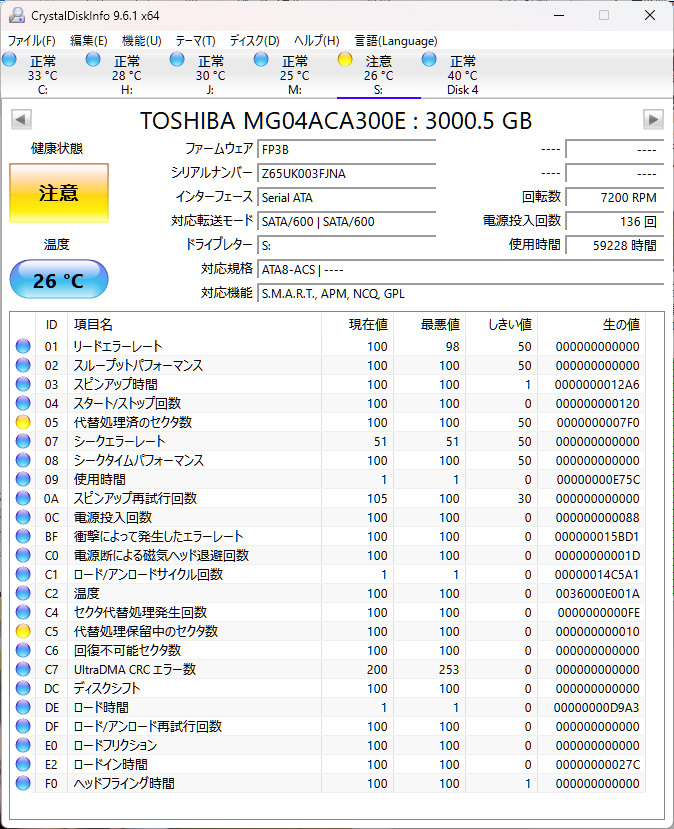The image size is (674, 829).
Task: Click blue status icon for スピンアップ再試行回数
Action: coord(23,498)
